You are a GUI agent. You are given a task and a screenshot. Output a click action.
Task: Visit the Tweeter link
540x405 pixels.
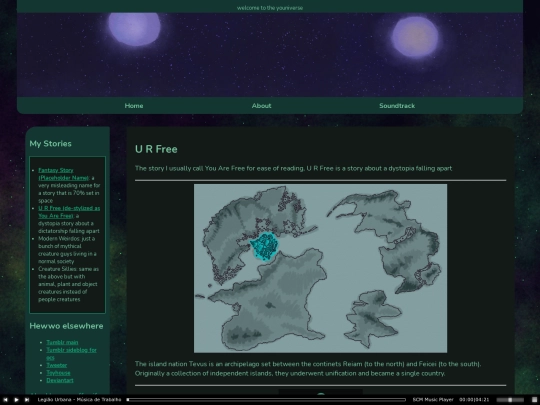tap(57, 365)
